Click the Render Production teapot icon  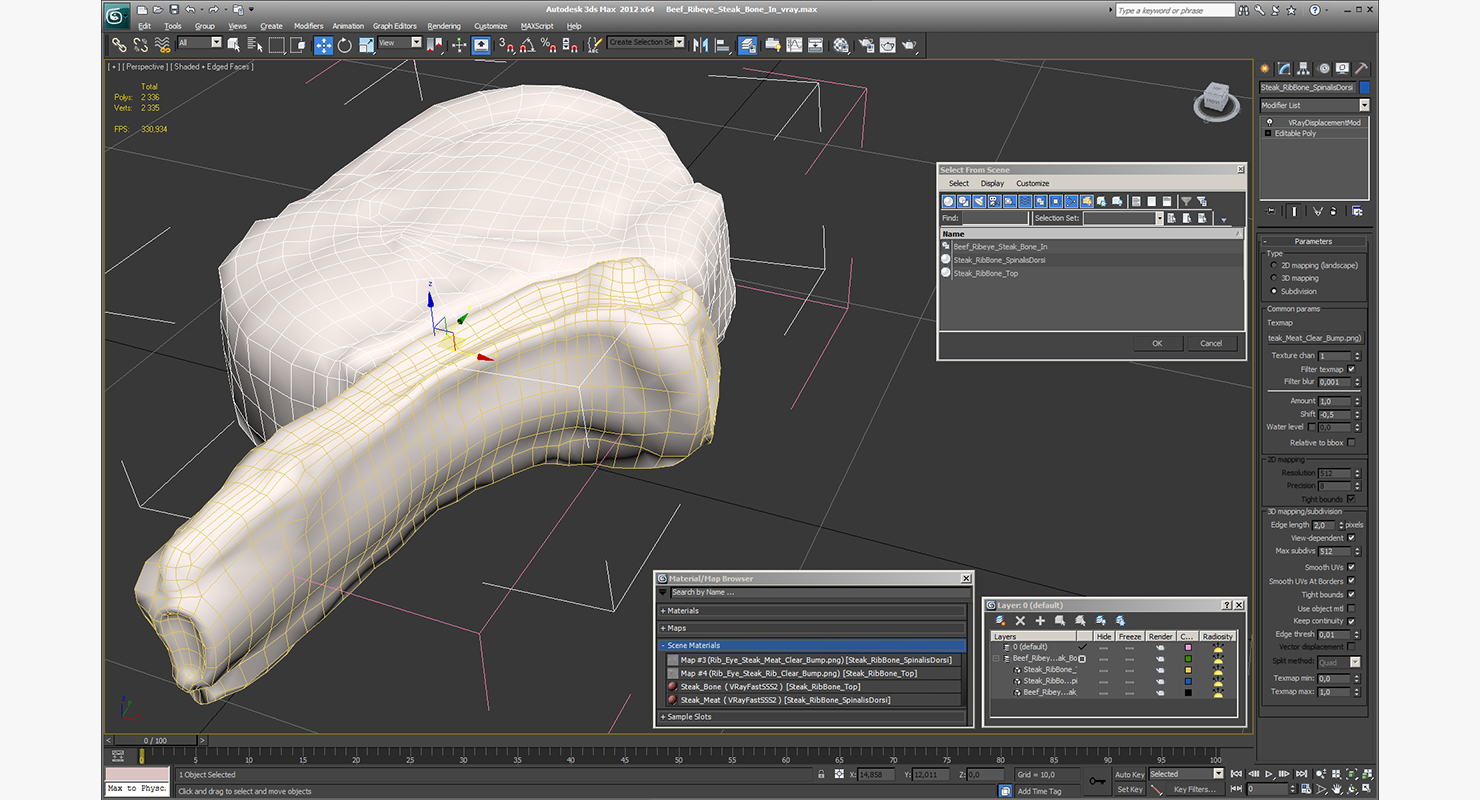909,45
